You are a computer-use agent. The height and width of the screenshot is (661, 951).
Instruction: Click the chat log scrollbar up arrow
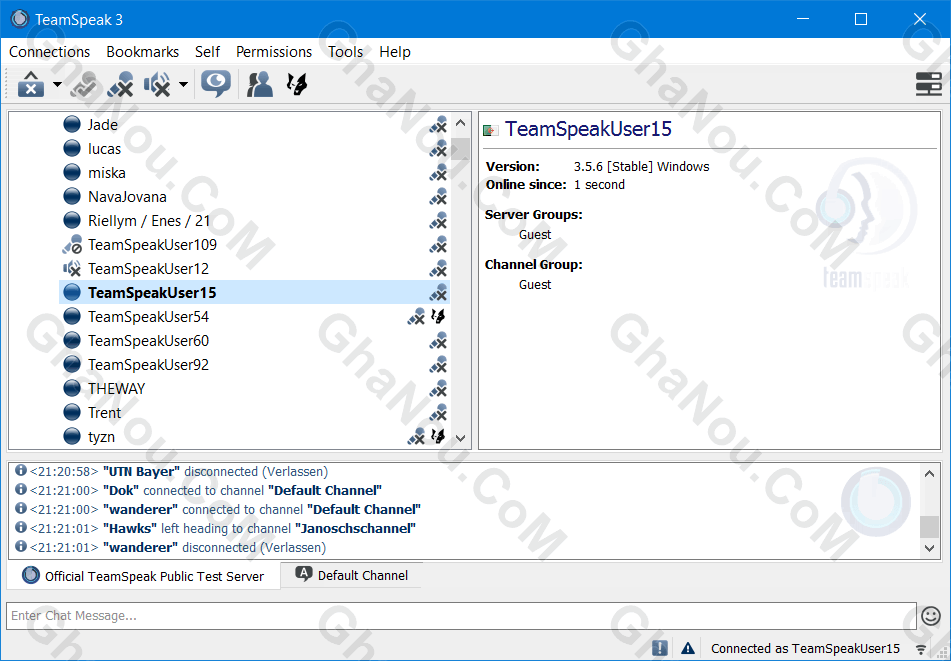pos(929,474)
